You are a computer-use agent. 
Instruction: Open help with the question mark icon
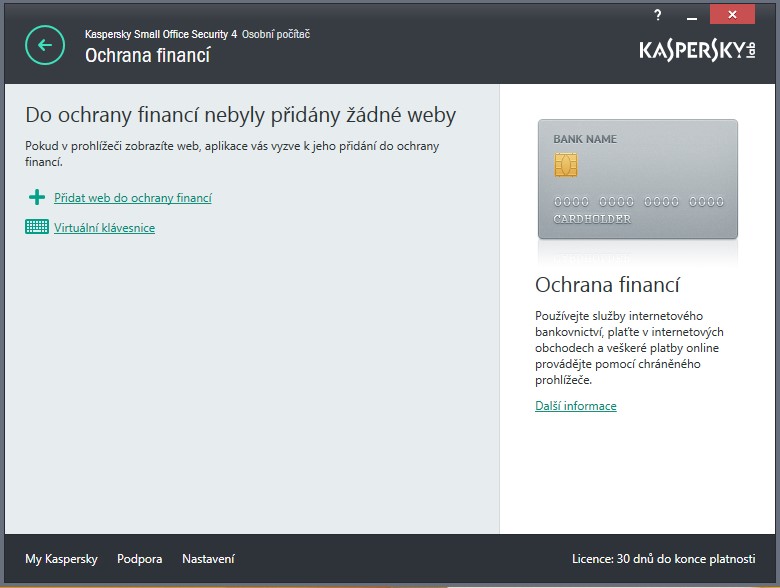[657, 15]
